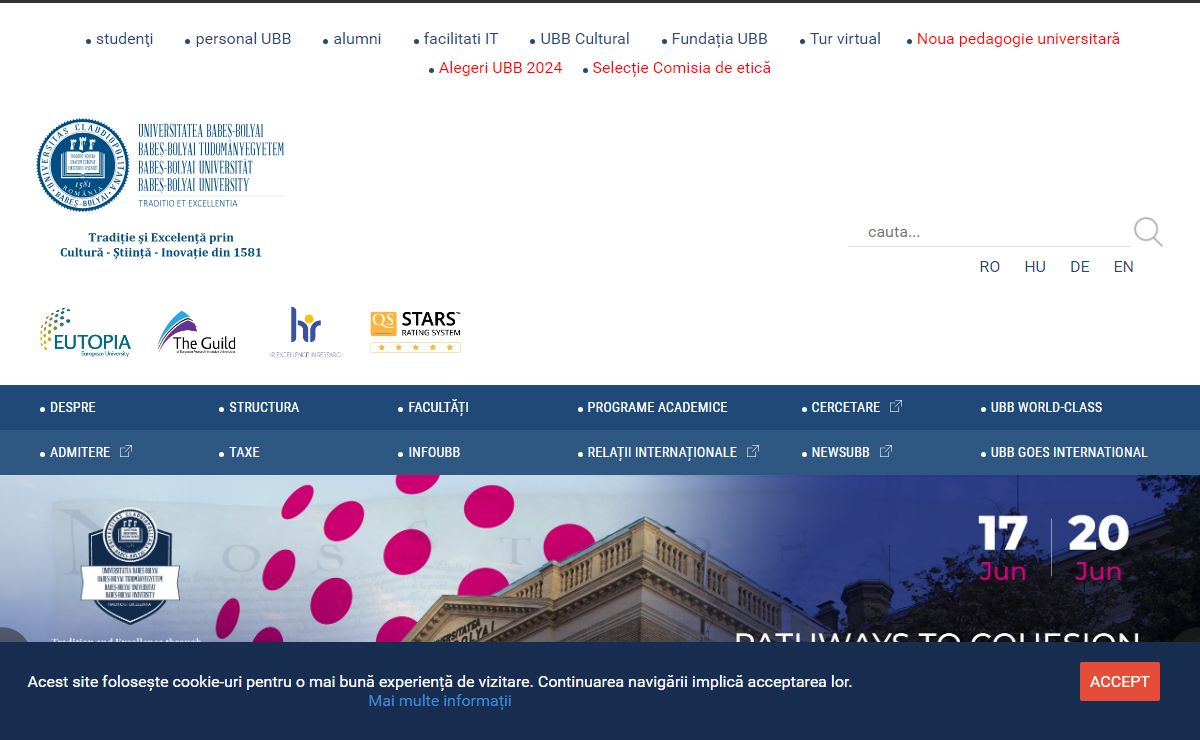Click external link icon next to RELAȚII INTERNAȚIONALE
Viewport: 1200px width, 740px height.
(x=753, y=451)
